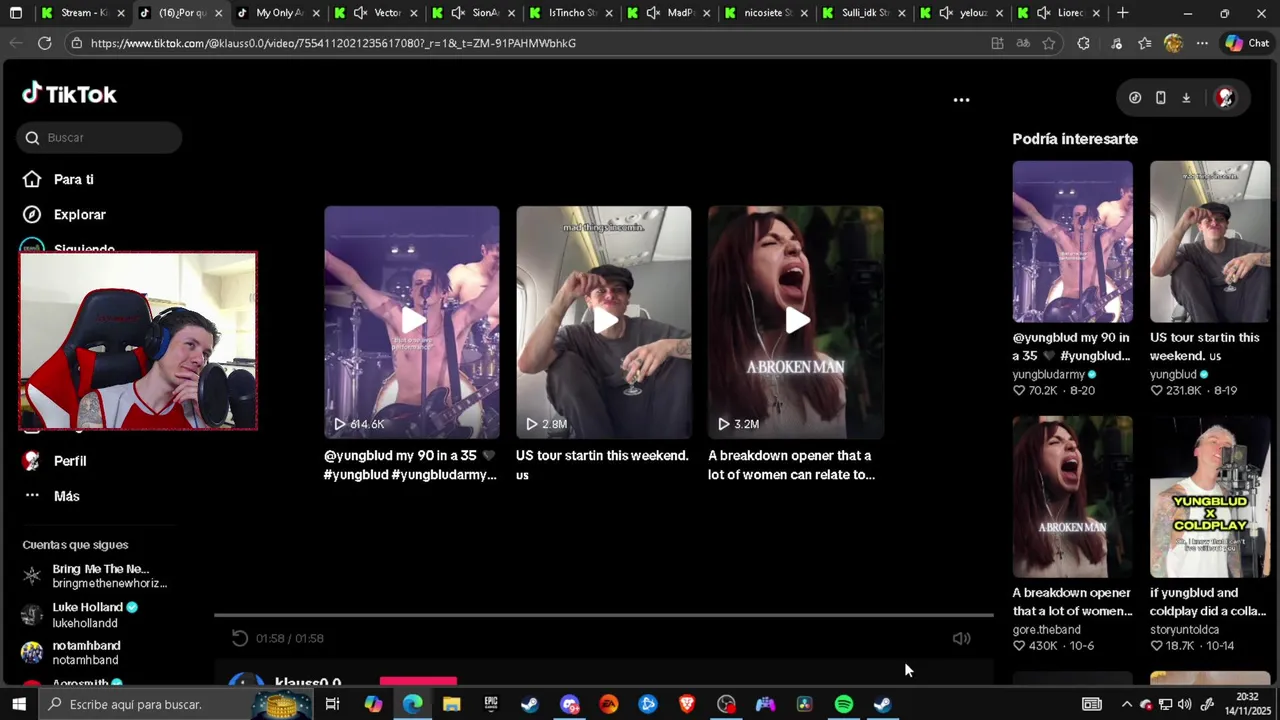Open Microsoft Edge taskbar icon
Viewport: 1280px width, 720px height.
click(x=412, y=704)
